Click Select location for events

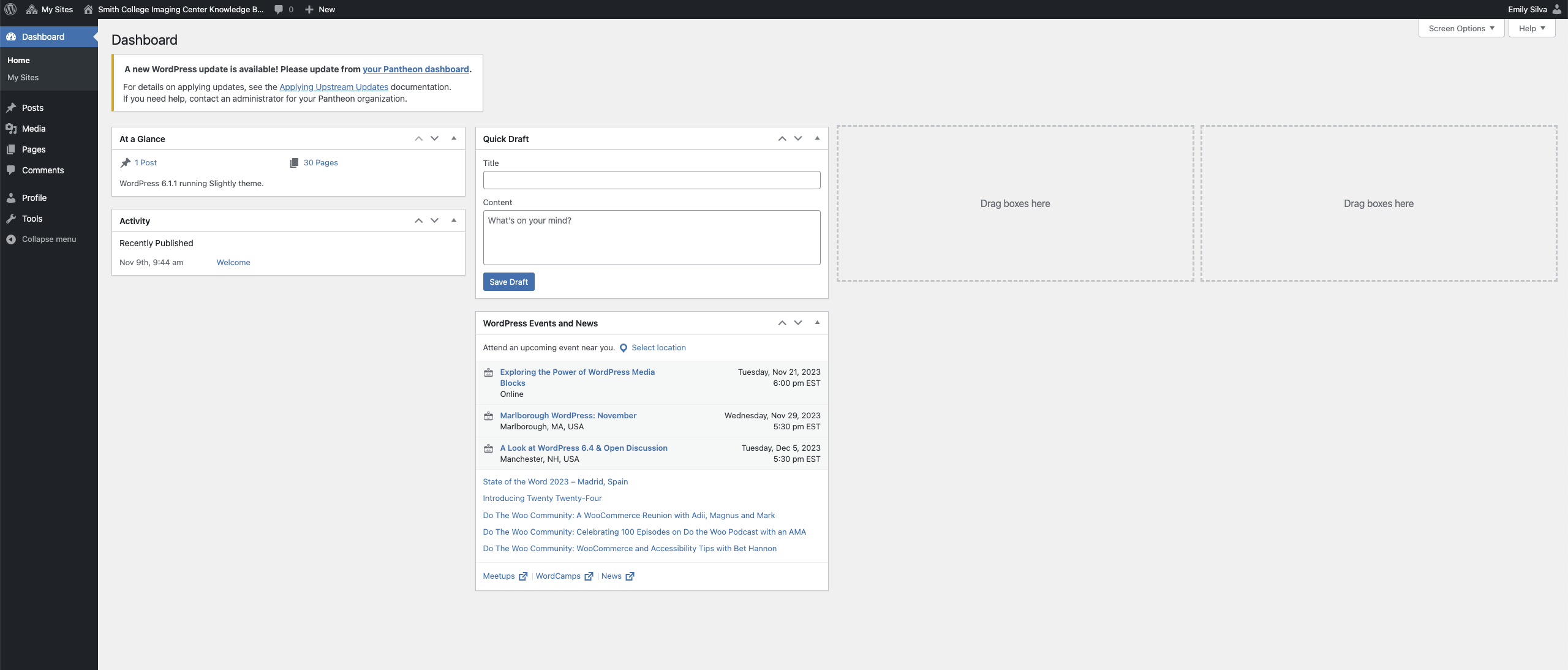click(658, 347)
